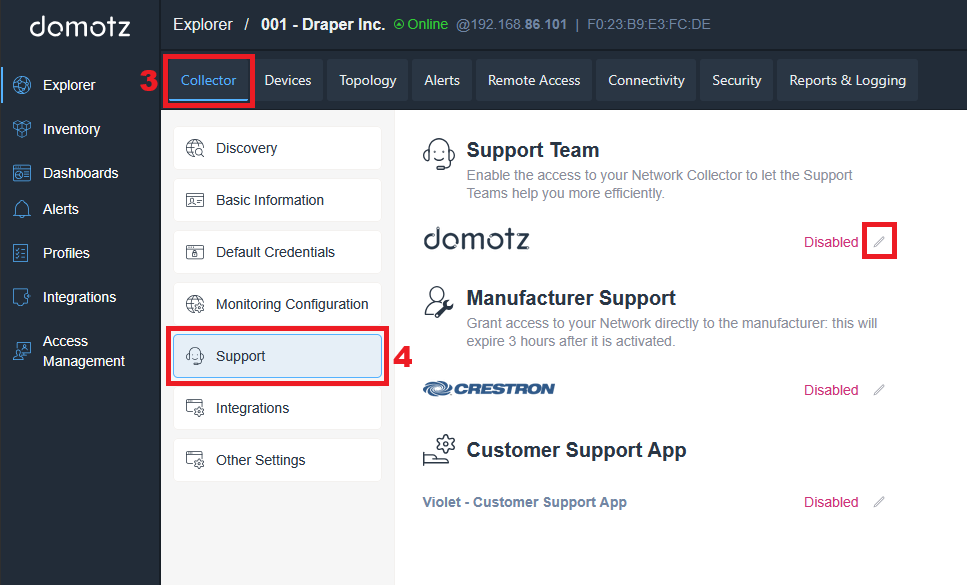Open the Reports & Logging tab
This screenshot has width=967, height=585.
[x=847, y=80]
